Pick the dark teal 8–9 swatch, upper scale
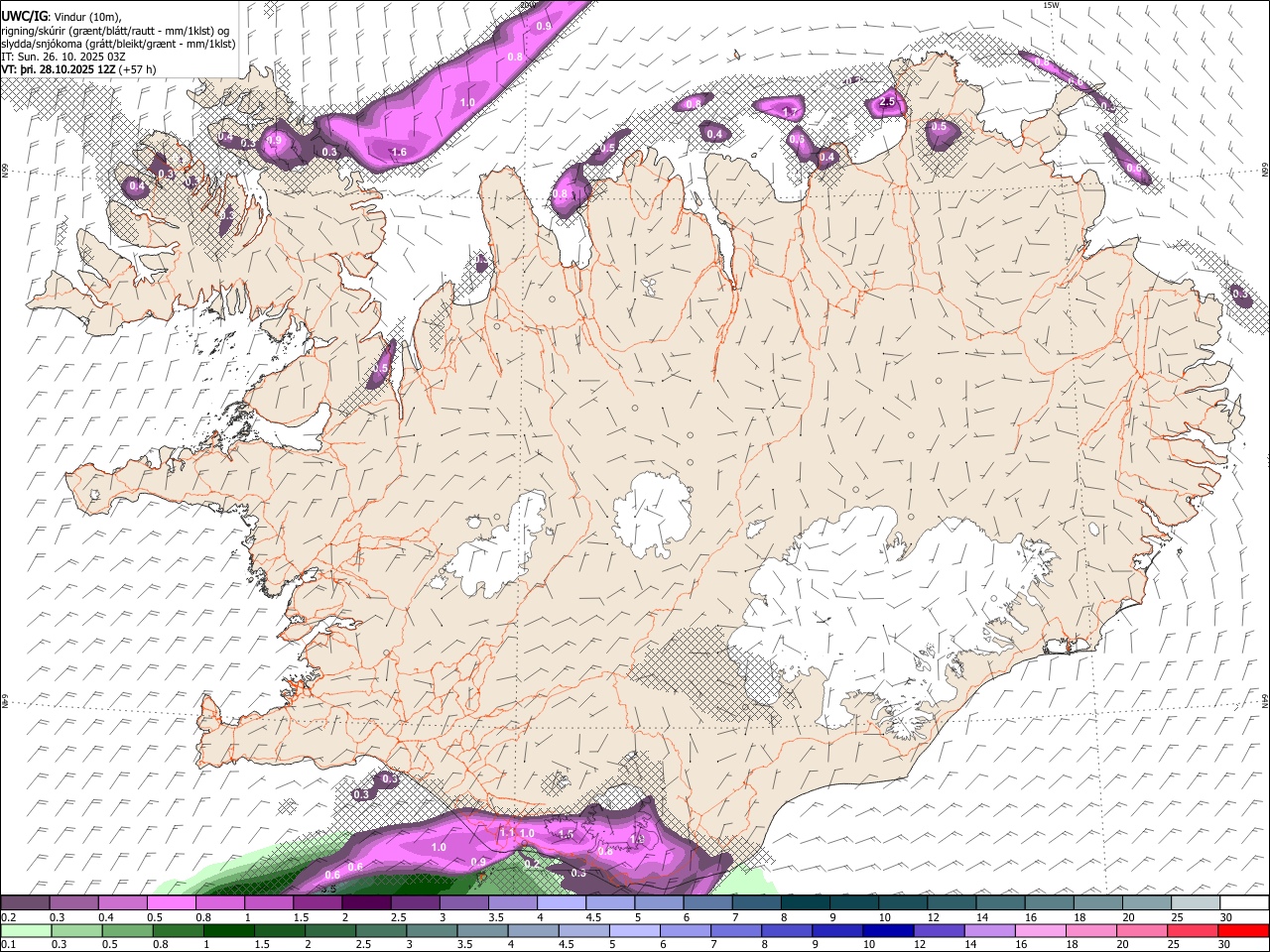This screenshot has height=952, width=1270. 805,903
